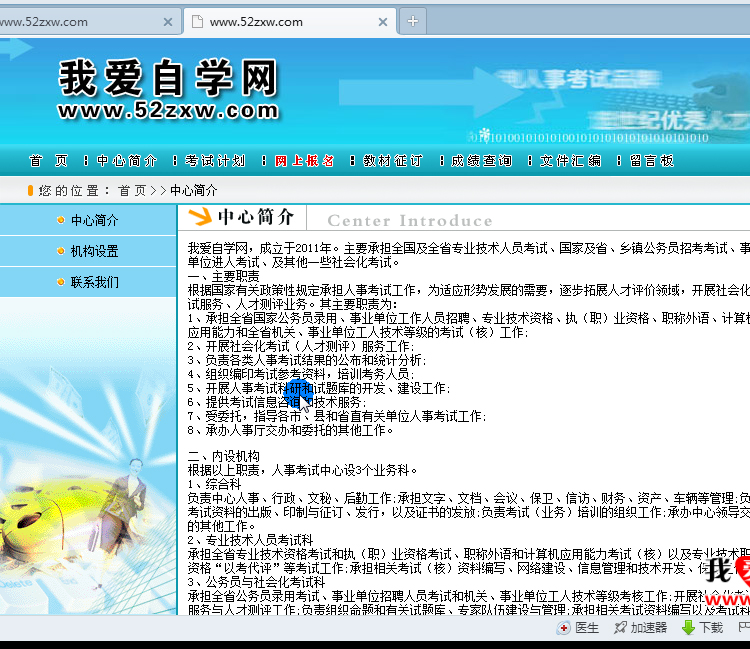
Task: Open 机构设置 in the left sidebar
Action: [x=94, y=251]
